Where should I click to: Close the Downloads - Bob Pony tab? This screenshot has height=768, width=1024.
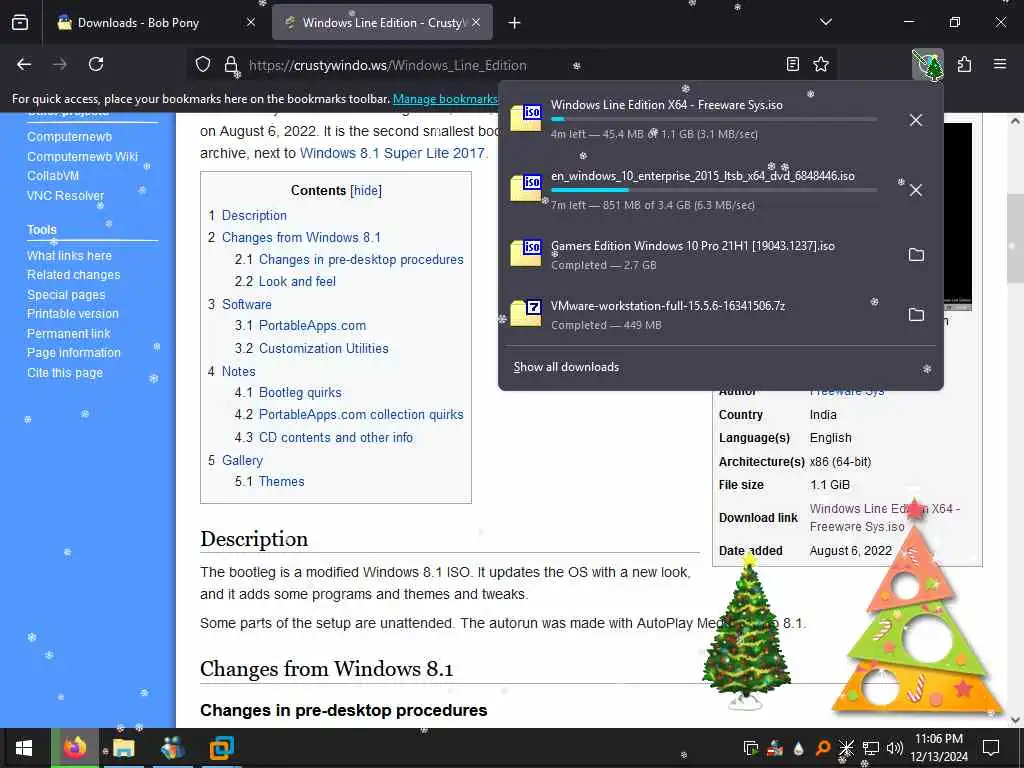pyautogui.click(x=251, y=22)
